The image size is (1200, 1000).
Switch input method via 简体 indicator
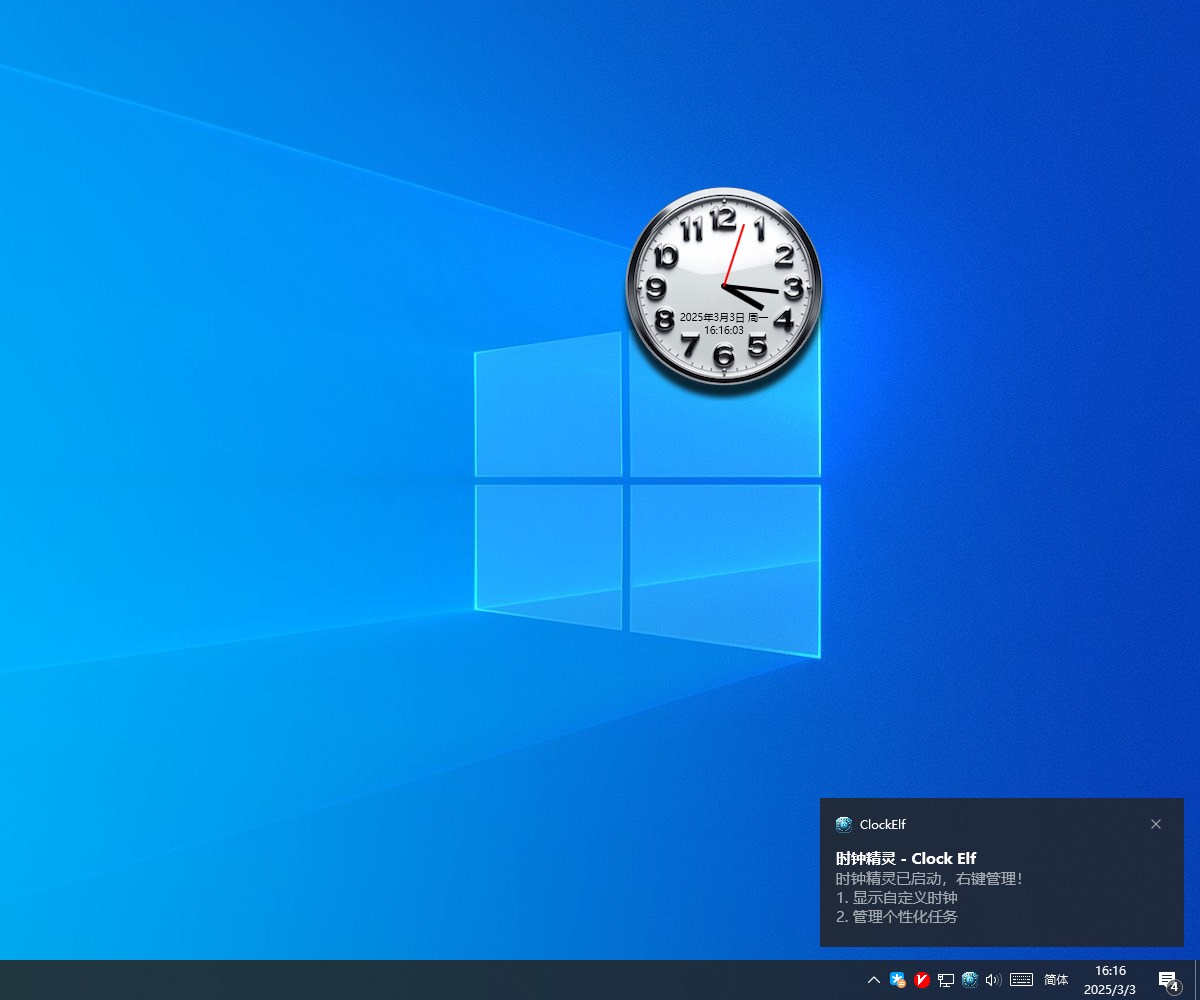[x=1056, y=980]
